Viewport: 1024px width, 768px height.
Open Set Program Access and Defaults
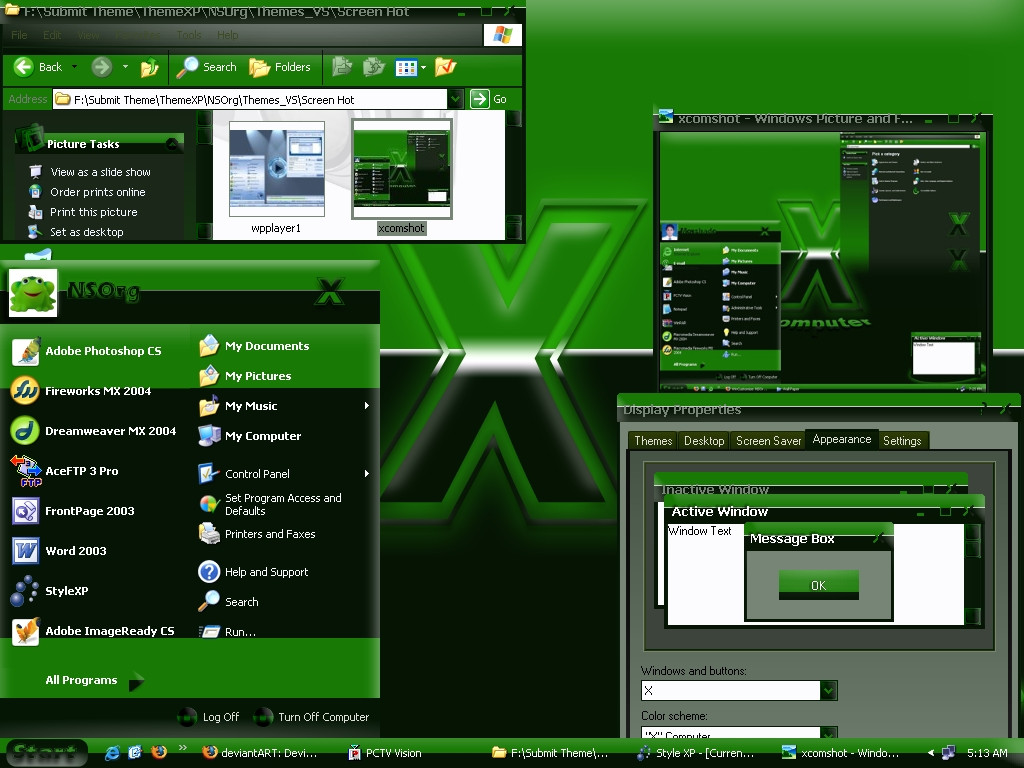click(270, 504)
